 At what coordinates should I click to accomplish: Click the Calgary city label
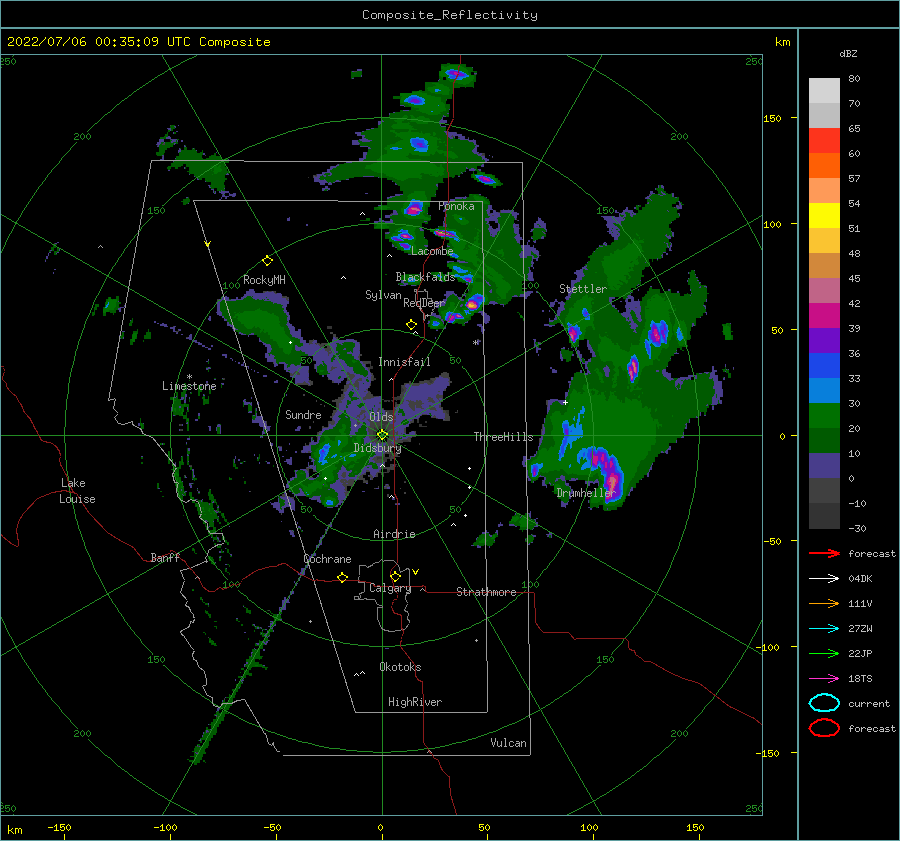(390, 588)
